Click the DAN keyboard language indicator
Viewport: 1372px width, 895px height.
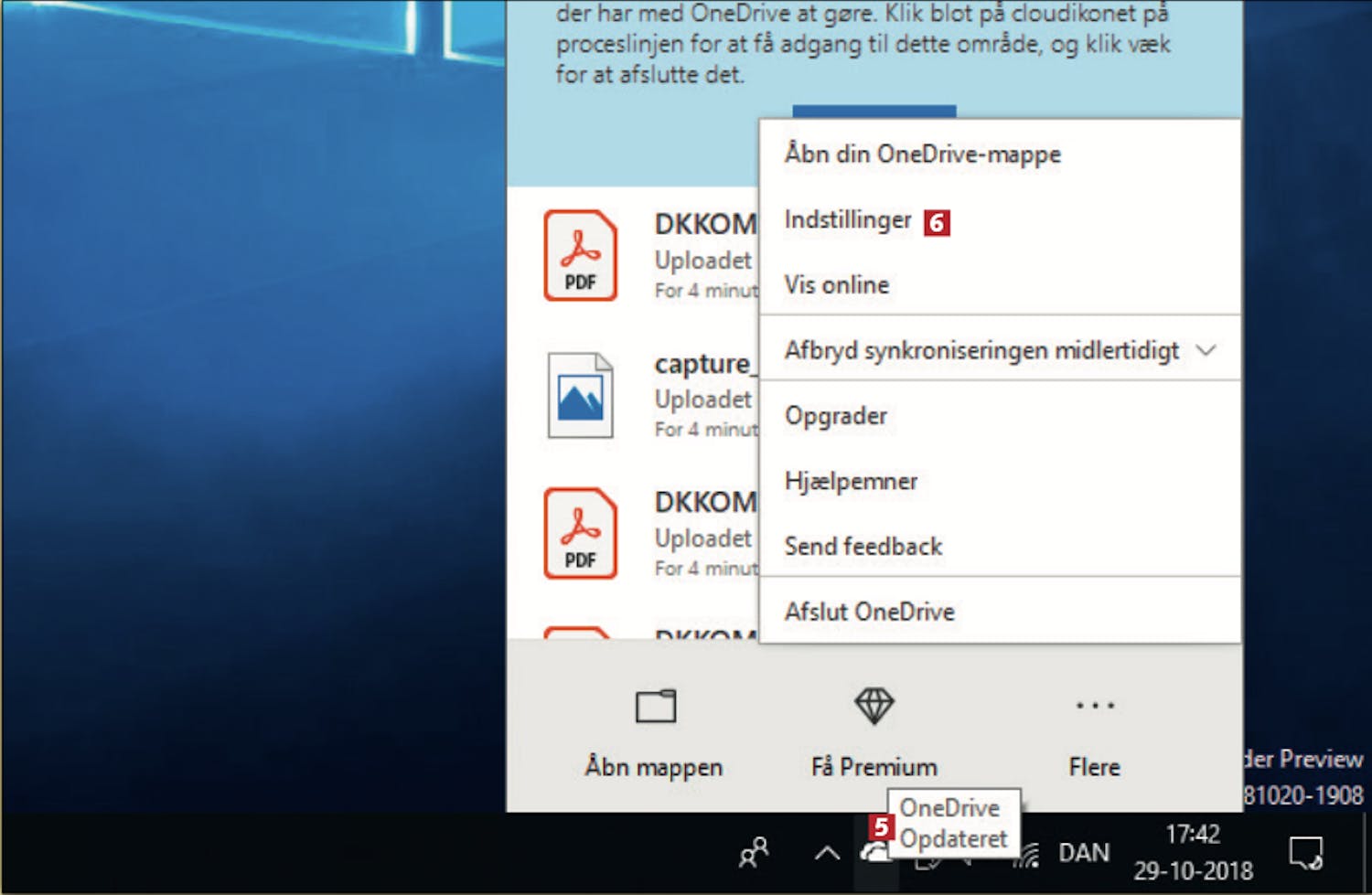click(1084, 853)
